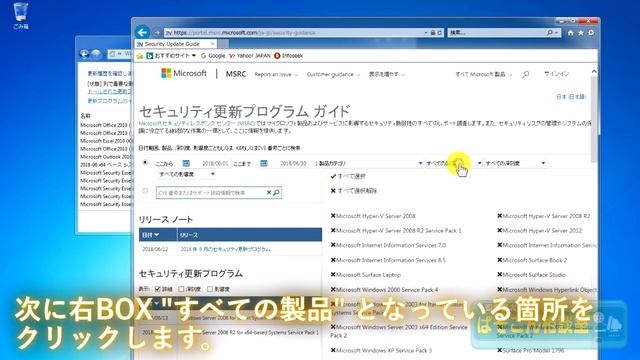Viewport: 640px width, 360px height.
Task: Toggle Microsoft Windows XP Service Pack 3 option
Action: pyautogui.click(x=381, y=350)
